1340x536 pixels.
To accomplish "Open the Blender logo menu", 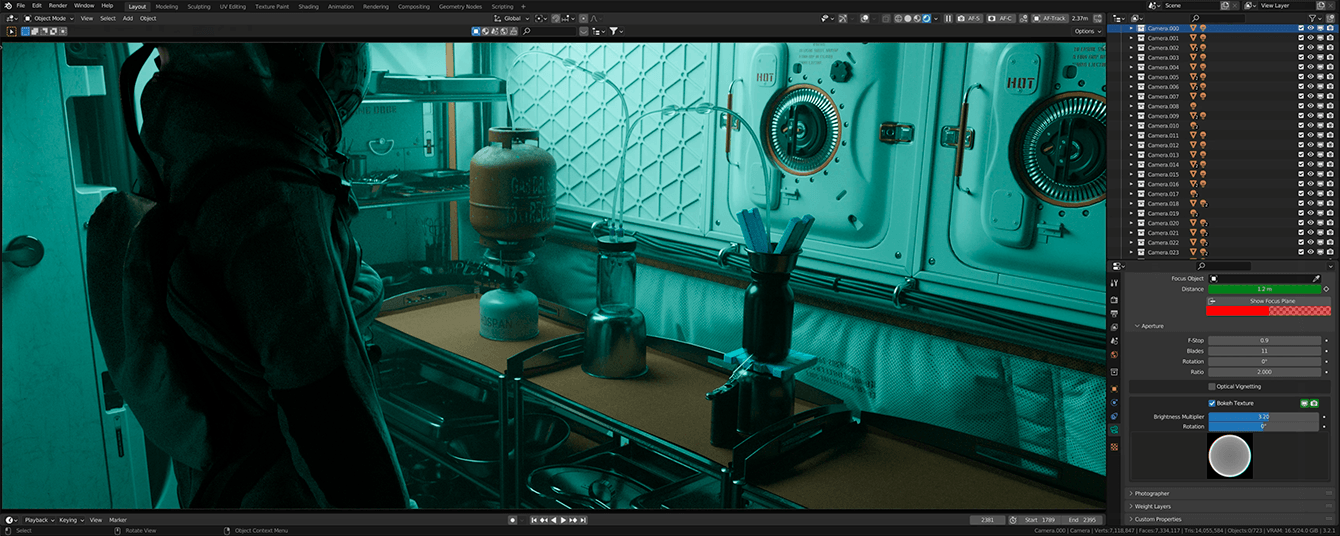I will click(6, 6).
